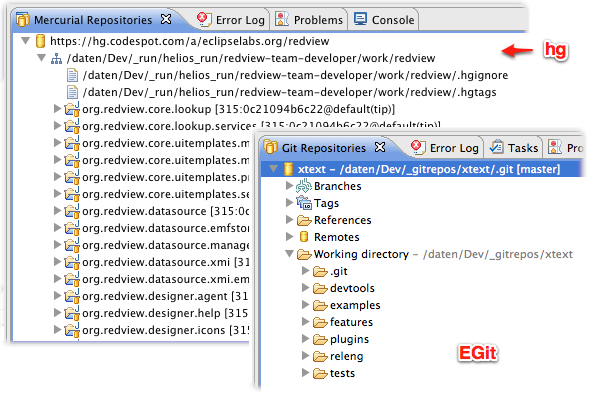Click the red Error Log icon in Mercurial panel
Viewport: 600px width, 400px height.
203,19
